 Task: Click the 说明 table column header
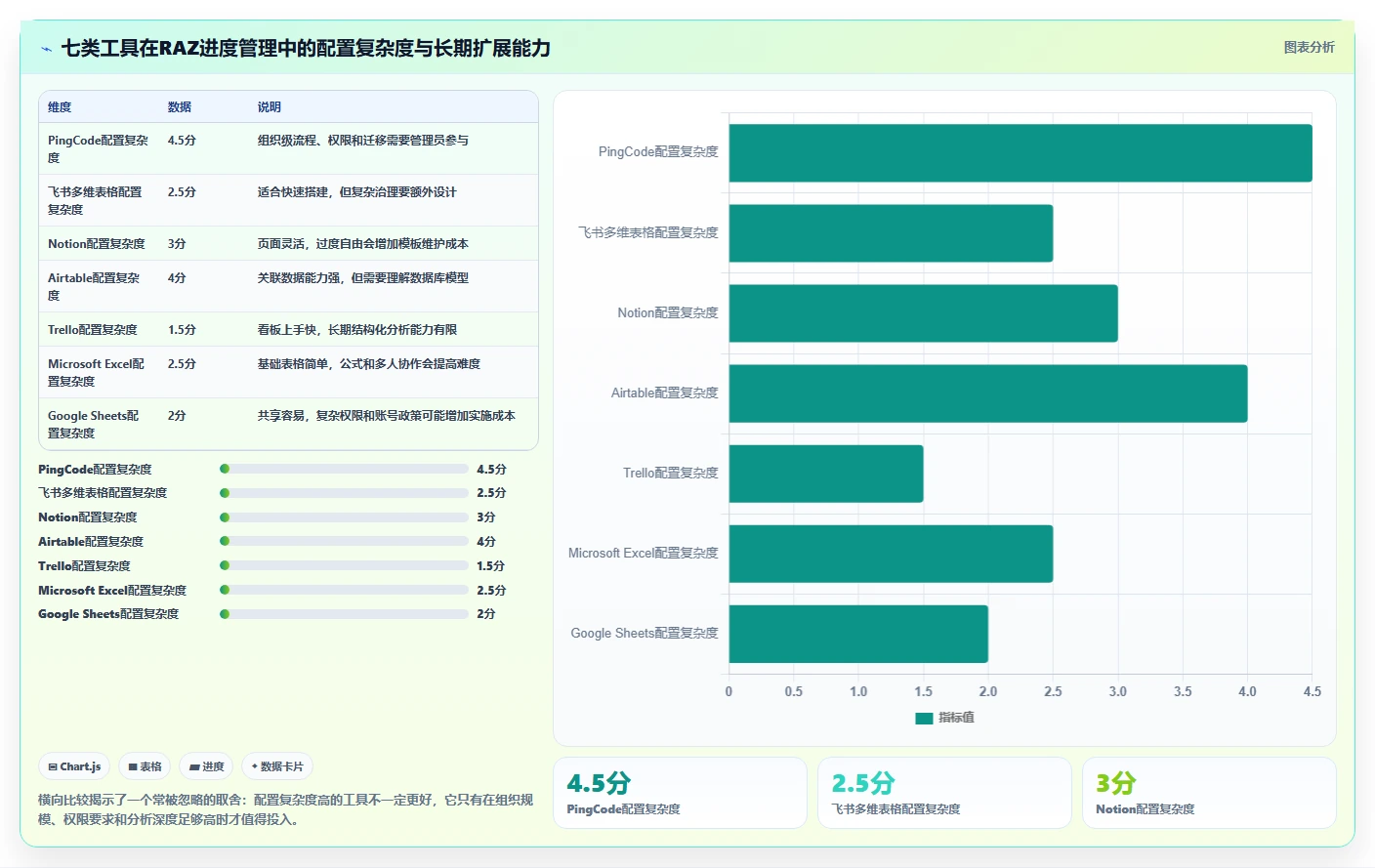point(270,107)
